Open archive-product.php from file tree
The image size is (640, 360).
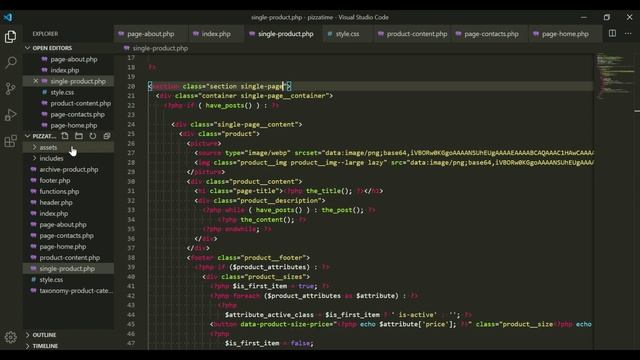pyautogui.click(x=68, y=169)
